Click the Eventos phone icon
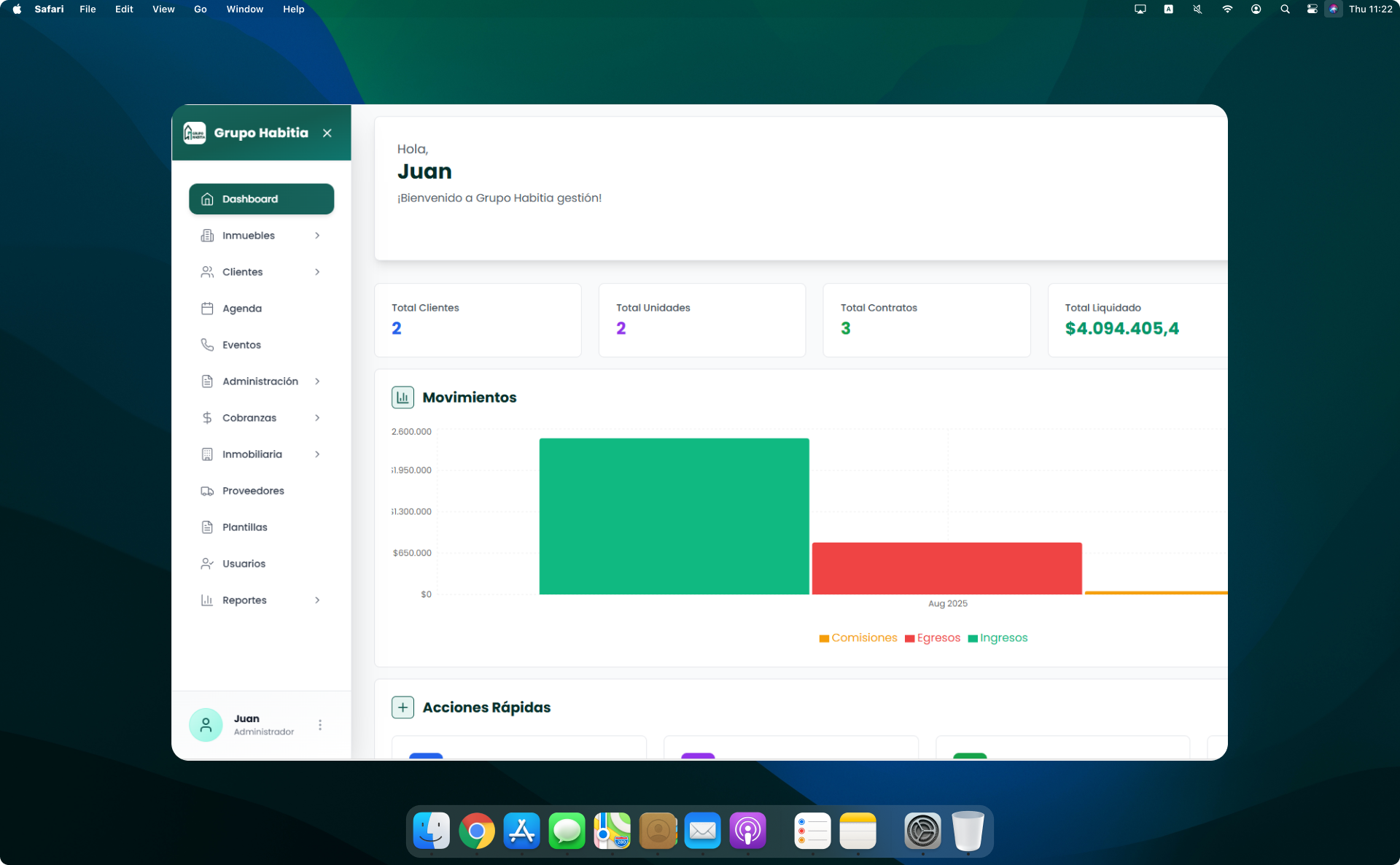 (207, 345)
